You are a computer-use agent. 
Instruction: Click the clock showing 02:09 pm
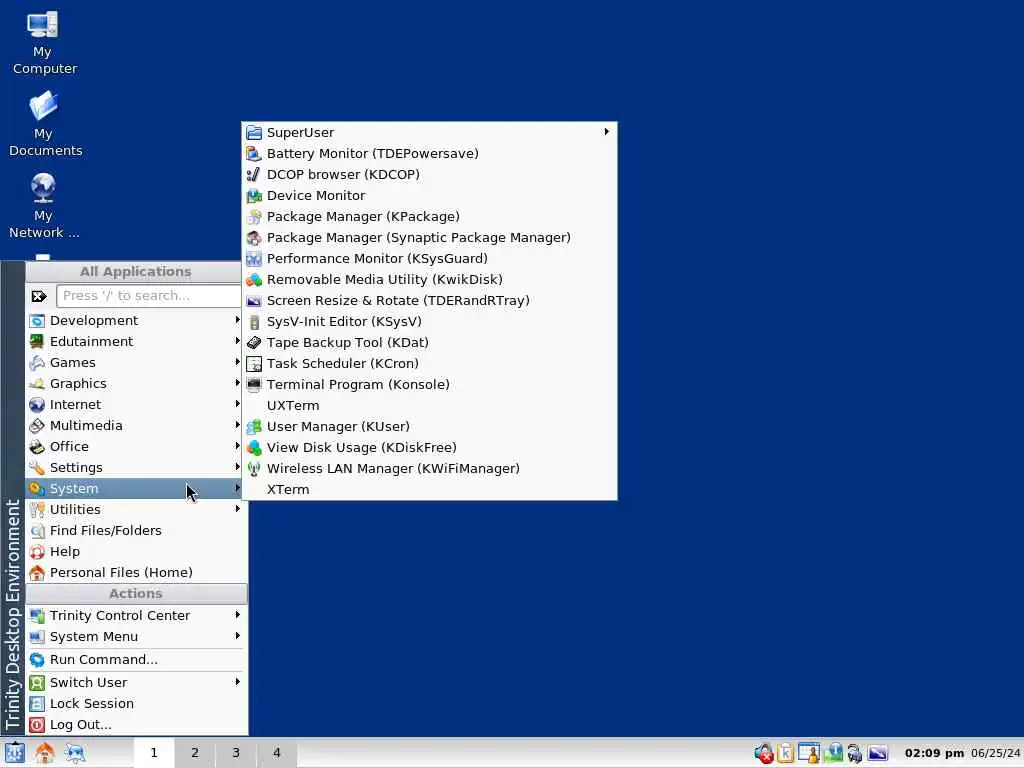click(x=934, y=753)
